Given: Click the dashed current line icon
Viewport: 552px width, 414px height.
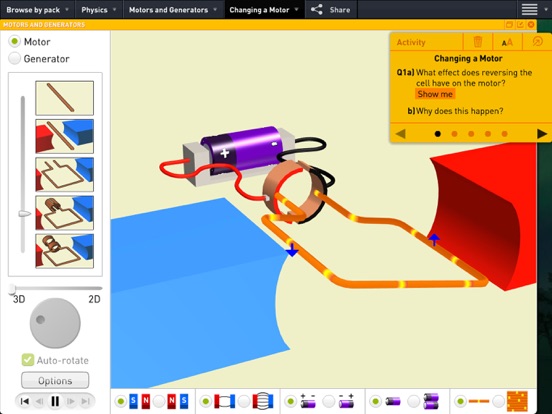Looking at the screenshot, I should pos(479,401).
